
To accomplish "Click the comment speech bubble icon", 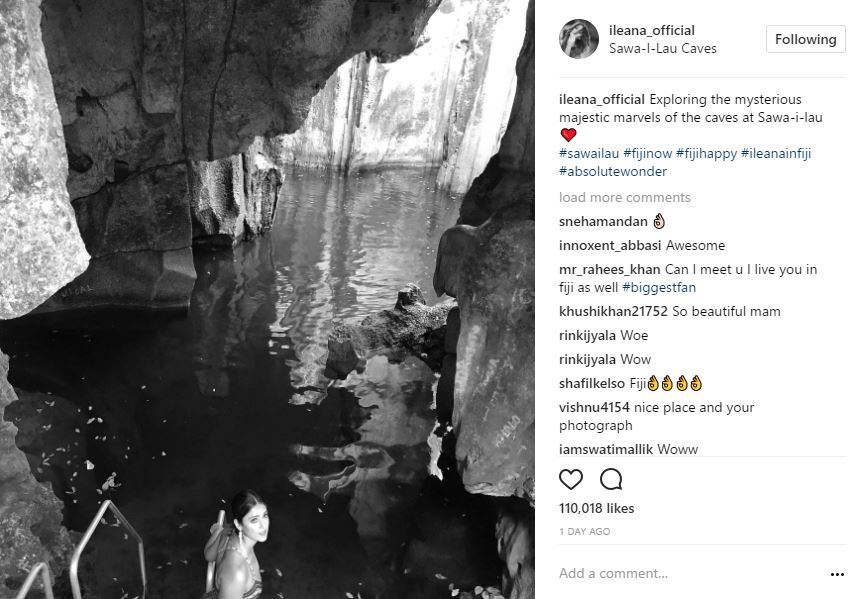I will click(611, 479).
